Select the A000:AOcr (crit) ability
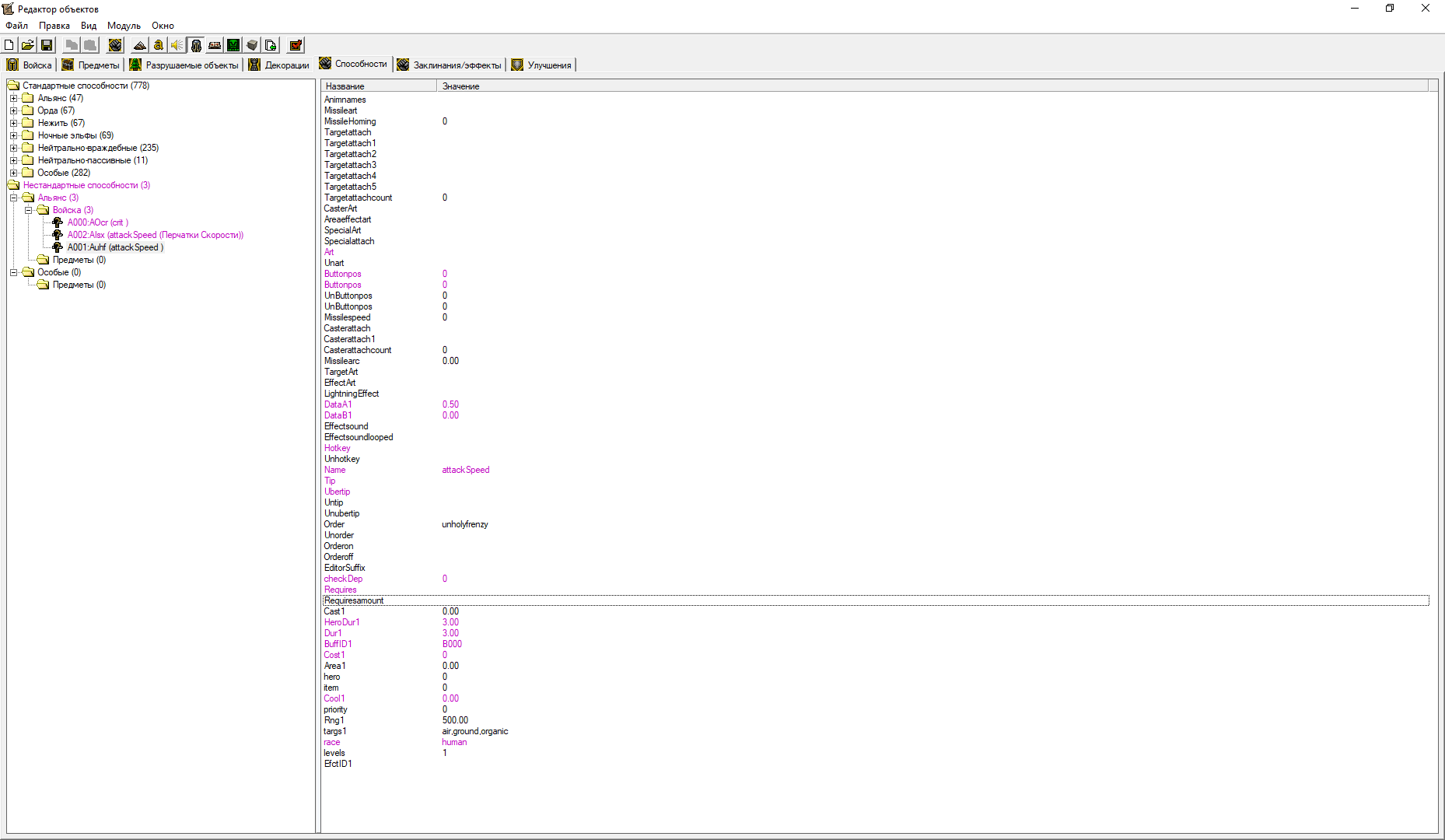1445x840 pixels. click(x=97, y=222)
